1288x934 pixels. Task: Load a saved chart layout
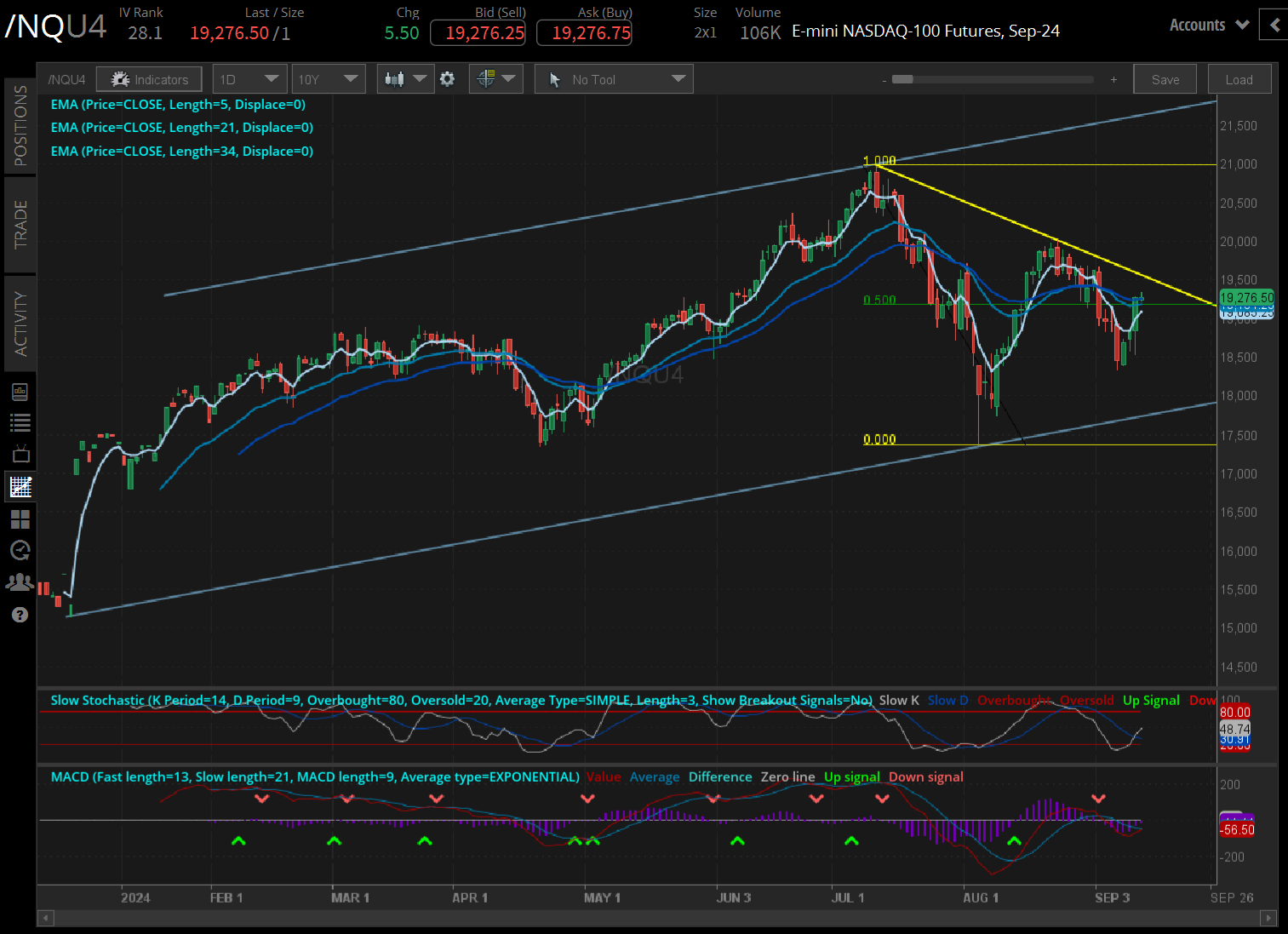pyautogui.click(x=1239, y=79)
